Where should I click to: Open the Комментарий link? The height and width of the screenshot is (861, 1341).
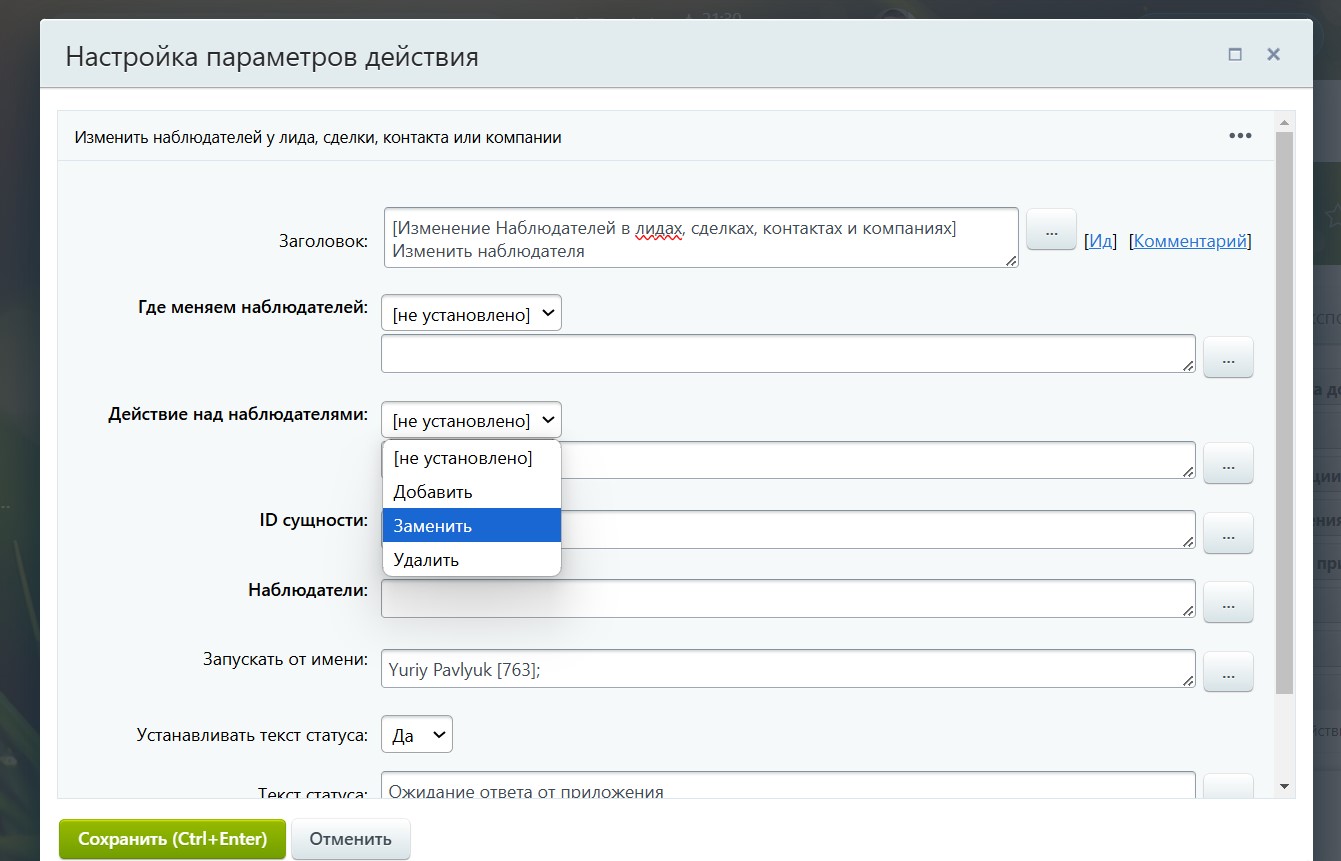coord(1190,241)
